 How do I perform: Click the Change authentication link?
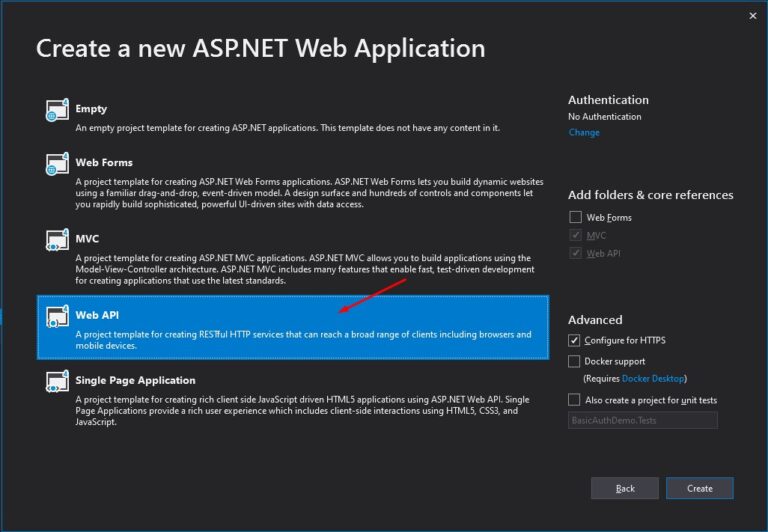[x=584, y=133]
